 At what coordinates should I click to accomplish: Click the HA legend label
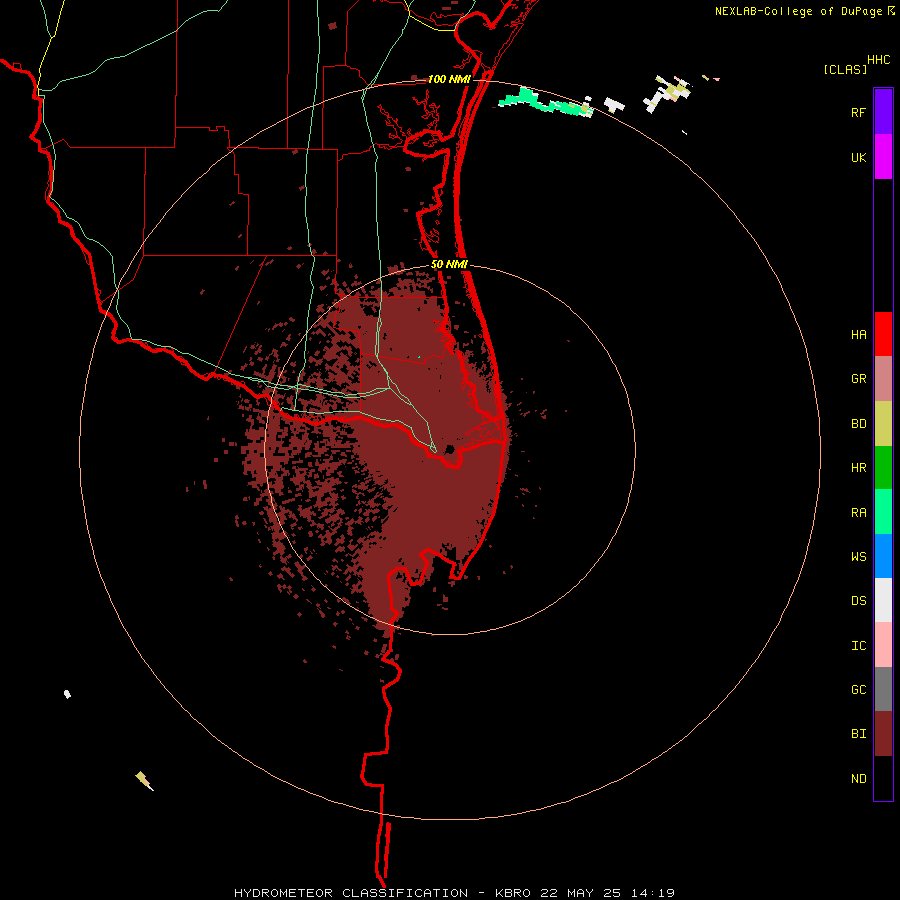(x=858, y=335)
